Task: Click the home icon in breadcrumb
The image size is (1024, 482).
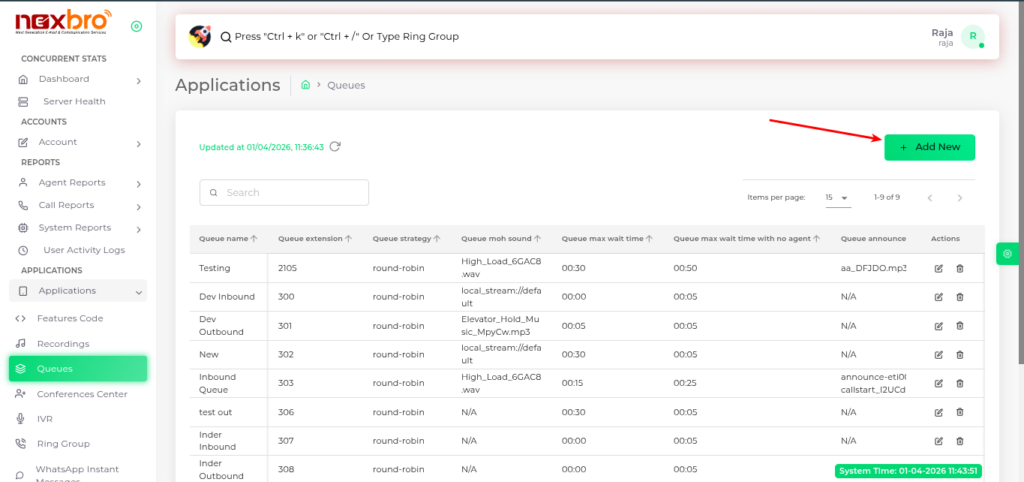Action: pos(305,85)
